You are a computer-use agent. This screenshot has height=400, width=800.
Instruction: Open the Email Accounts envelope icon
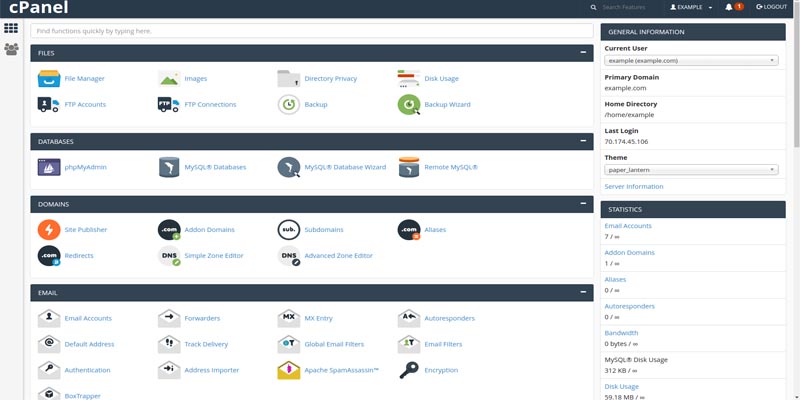(x=49, y=318)
